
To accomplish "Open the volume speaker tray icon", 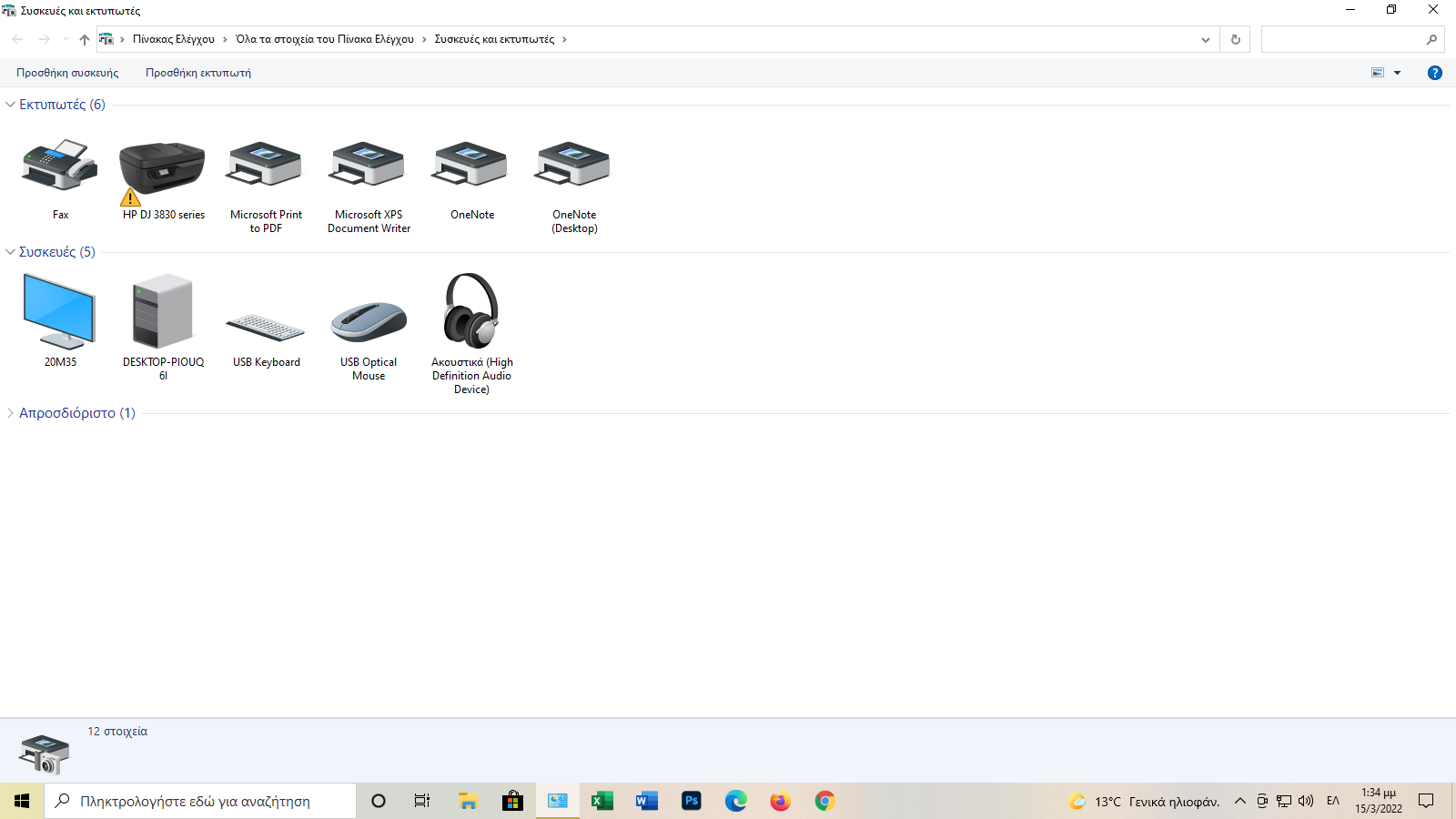I will [x=1306, y=801].
